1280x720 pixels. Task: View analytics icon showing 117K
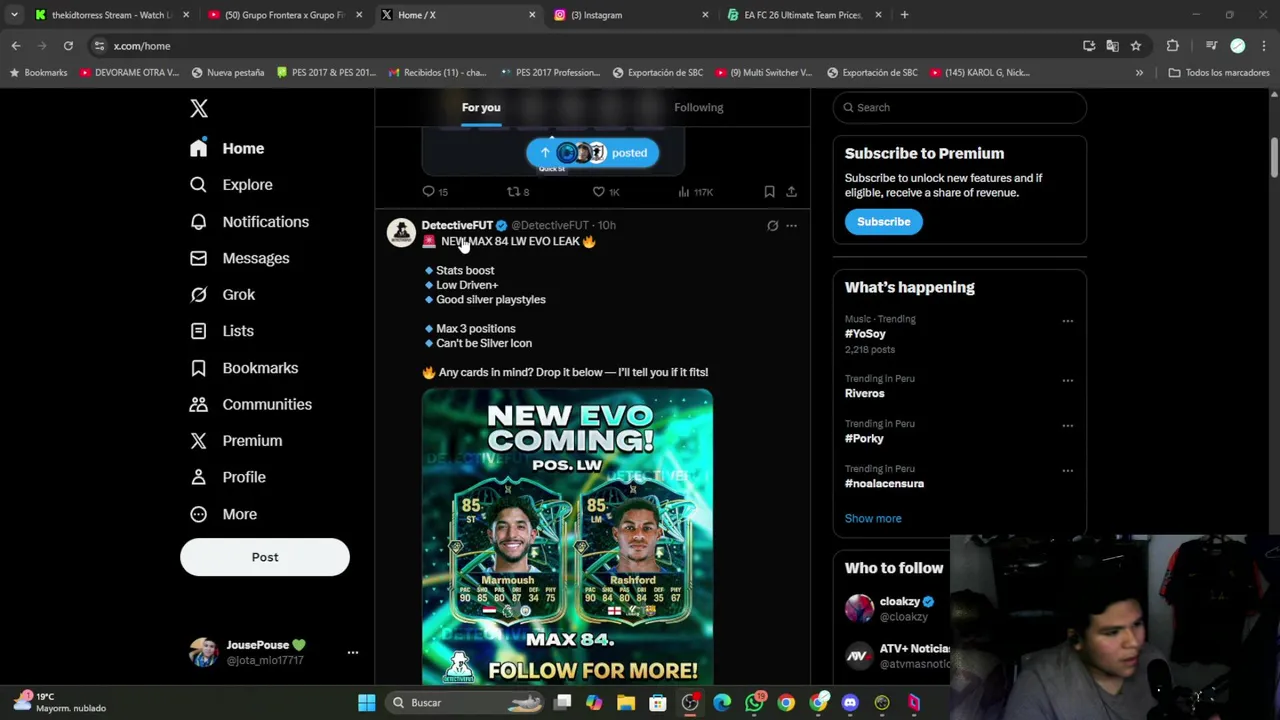point(683,191)
